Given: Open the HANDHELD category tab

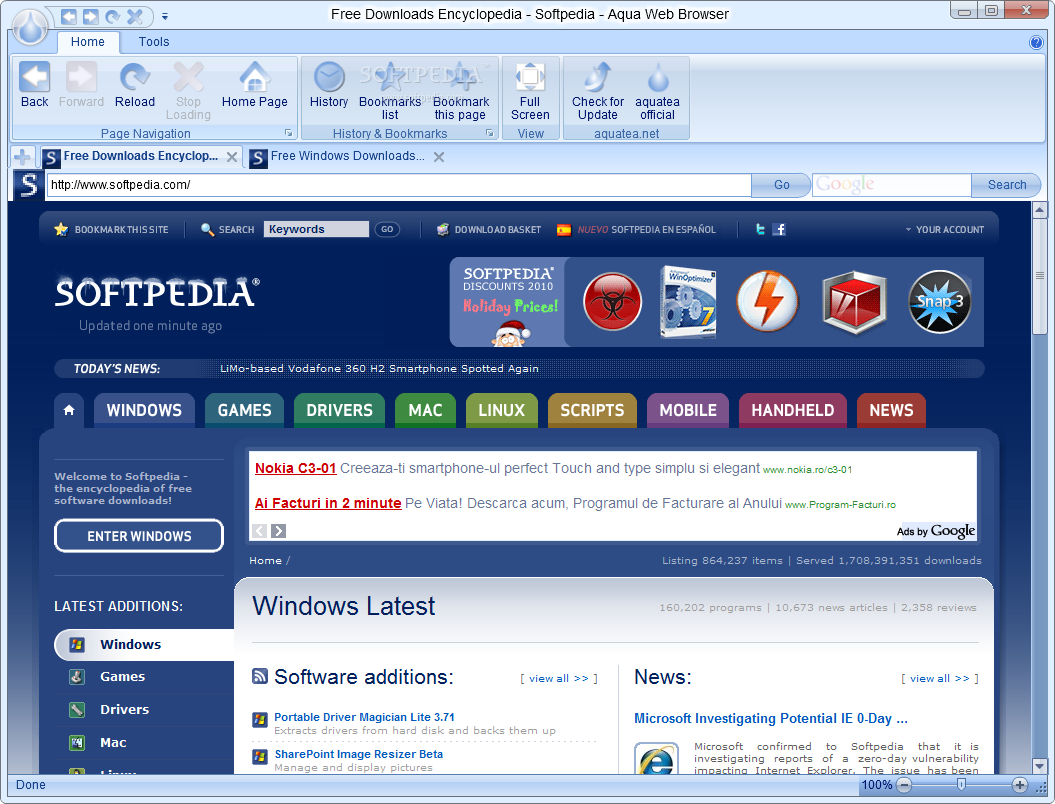Looking at the screenshot, I should [x=793, y=410].
